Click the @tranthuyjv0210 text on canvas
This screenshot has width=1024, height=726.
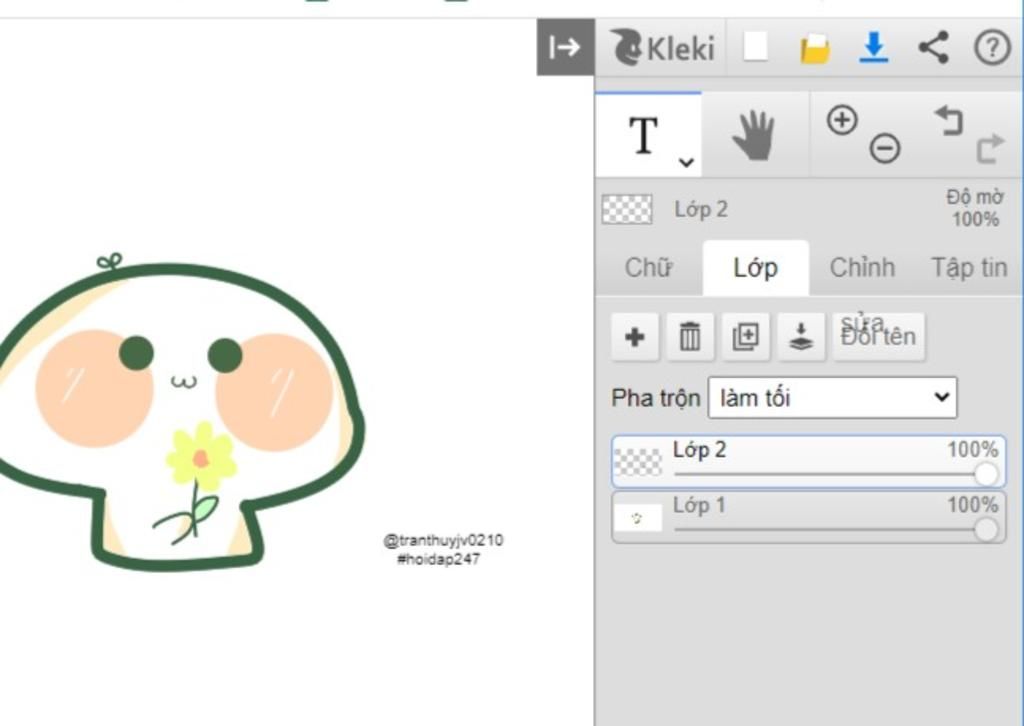click(443, 541)
